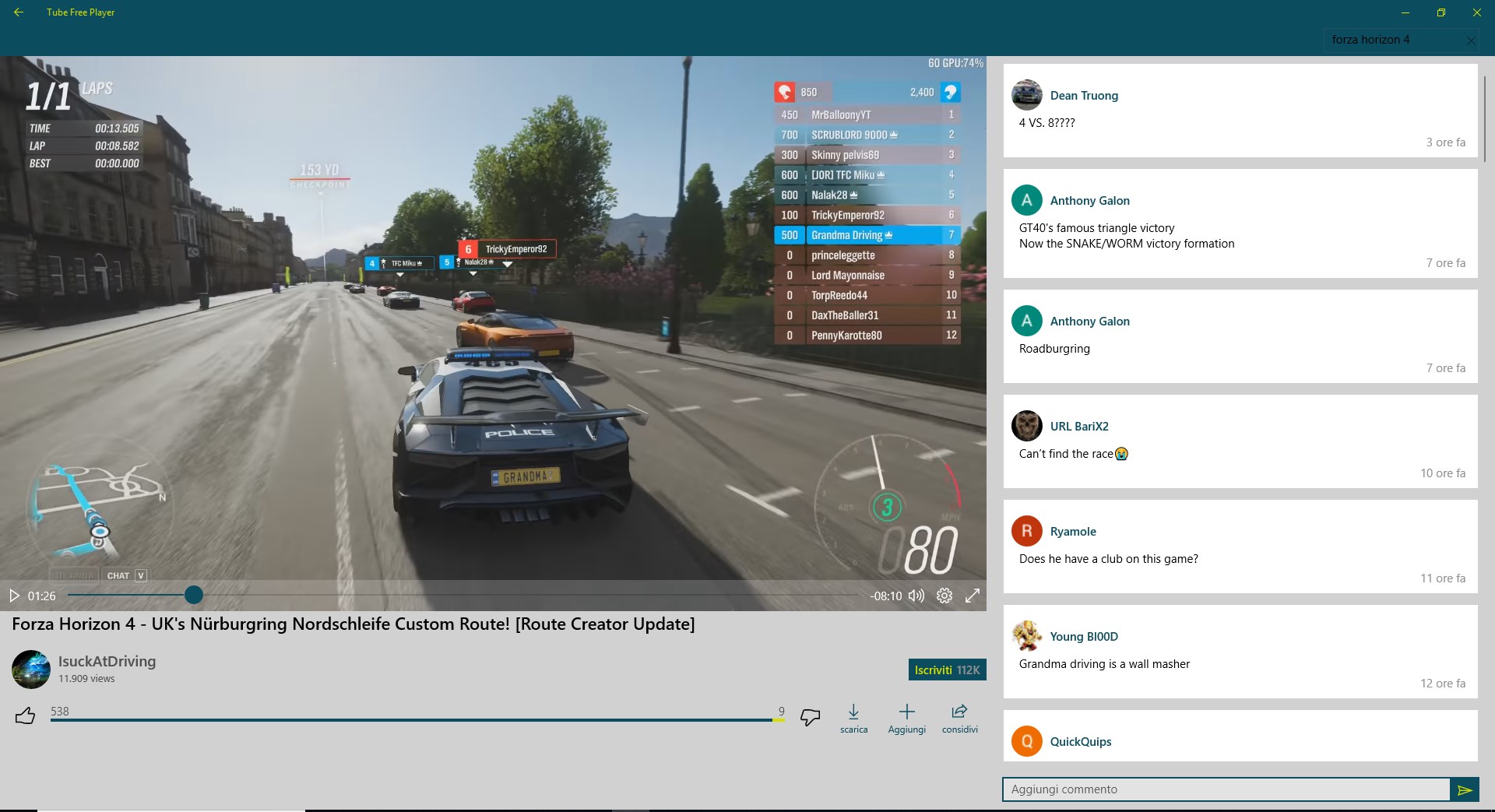1495x812 pixels.
Task: Open QuickQuips' avatar
Action: (x=1027, y=741)
